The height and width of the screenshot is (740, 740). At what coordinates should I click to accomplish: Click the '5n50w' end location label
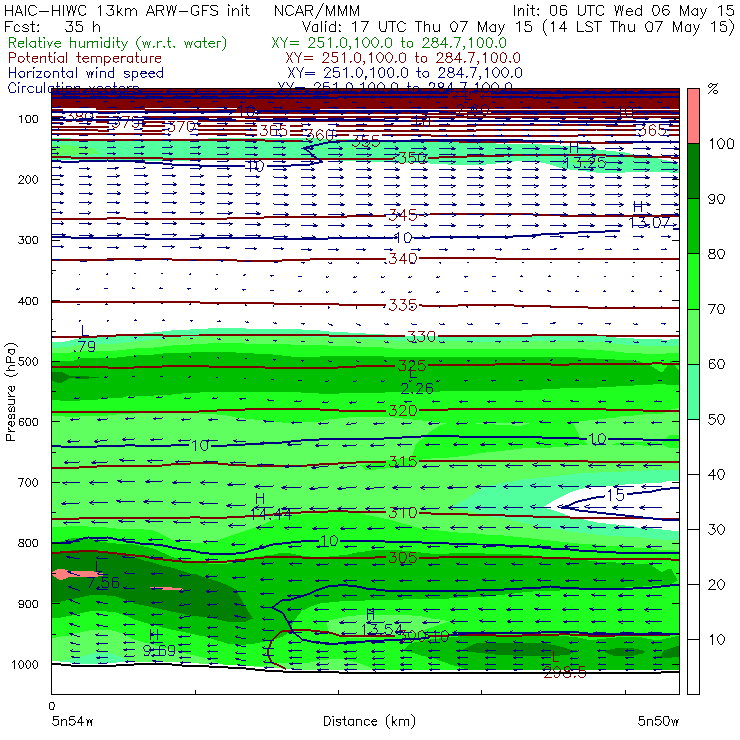click(x=658, y=721)
